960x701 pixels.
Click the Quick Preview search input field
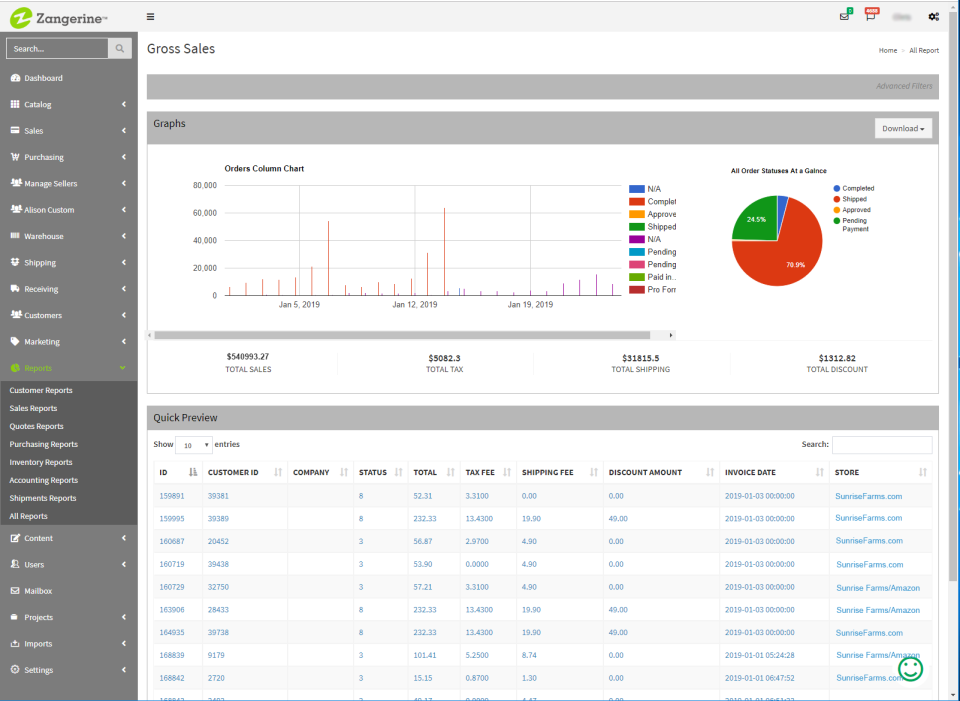click(882, 444)
